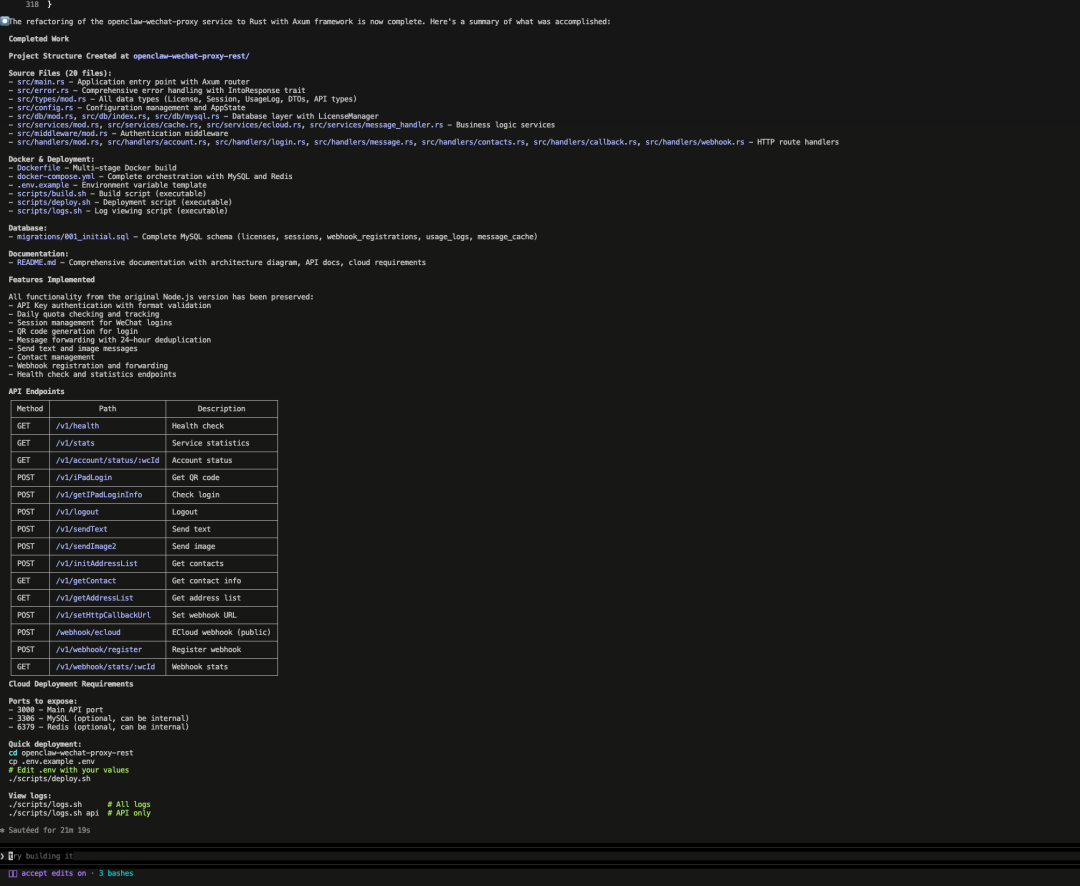Click the 'Register webhook' description cell
Viewport: 1080px width, 886px height.
point(221,650)
